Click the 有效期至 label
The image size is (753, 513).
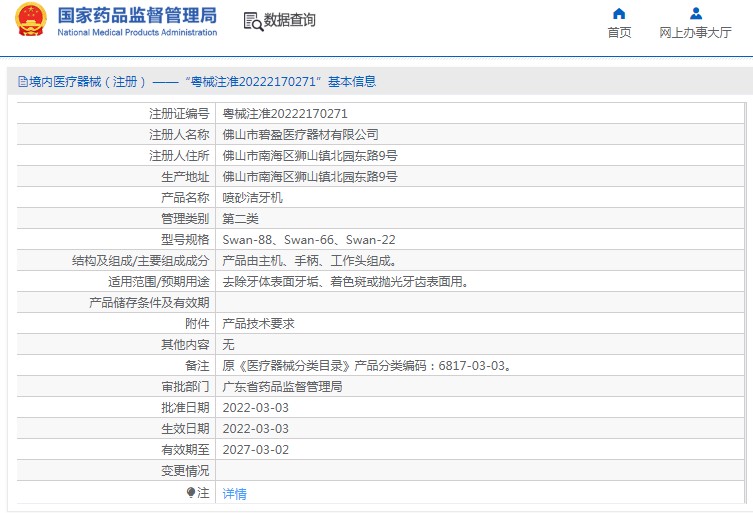tap(185, 450)
